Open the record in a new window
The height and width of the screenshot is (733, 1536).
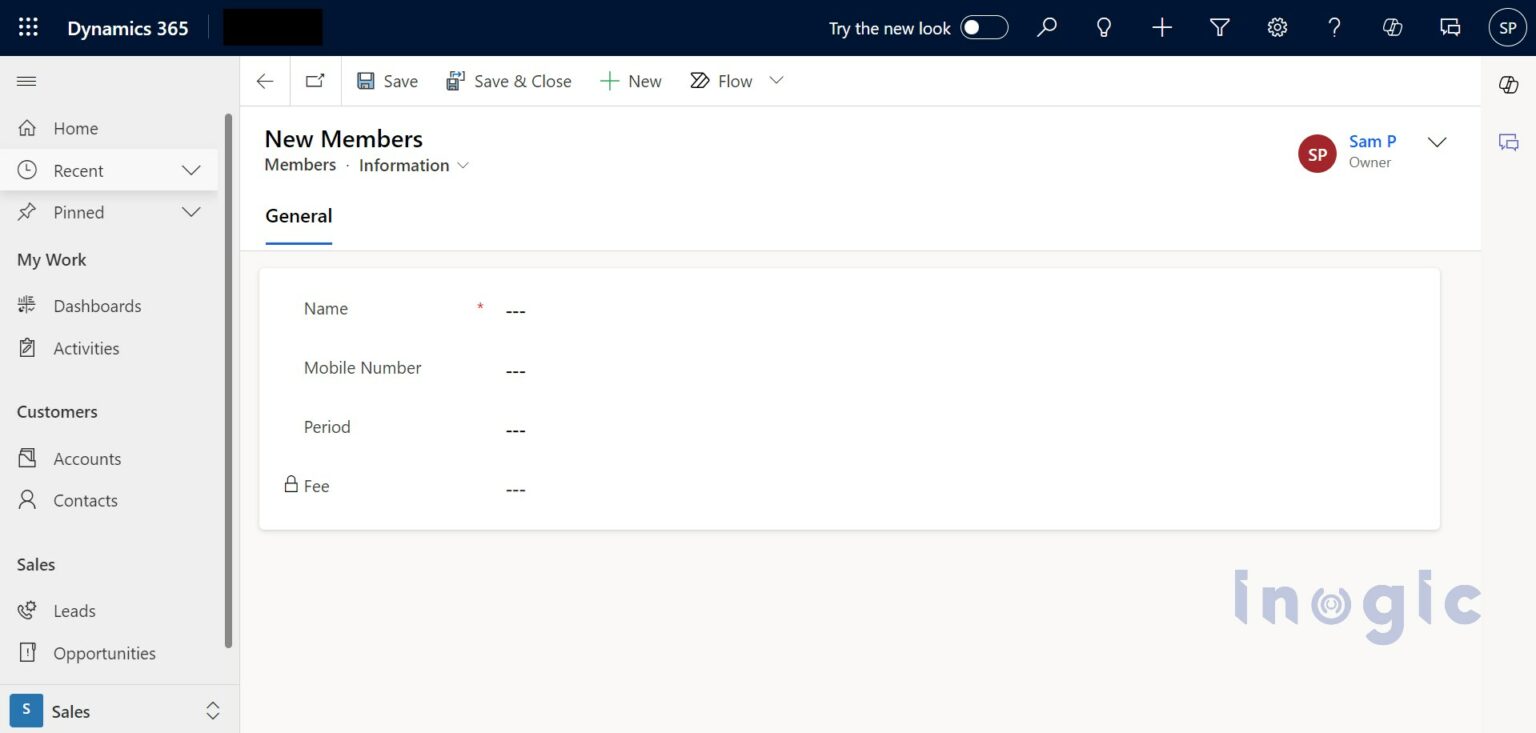[x=315, y=81]
